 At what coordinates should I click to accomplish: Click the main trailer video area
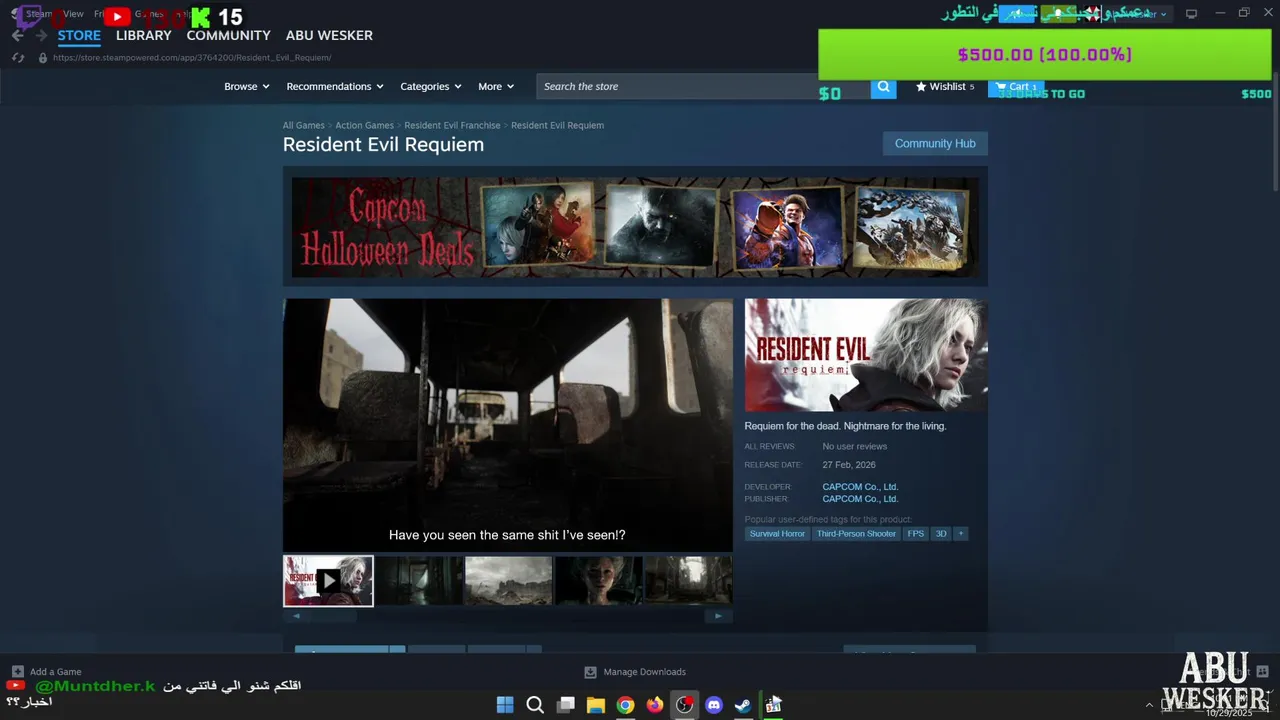(508, 425)
